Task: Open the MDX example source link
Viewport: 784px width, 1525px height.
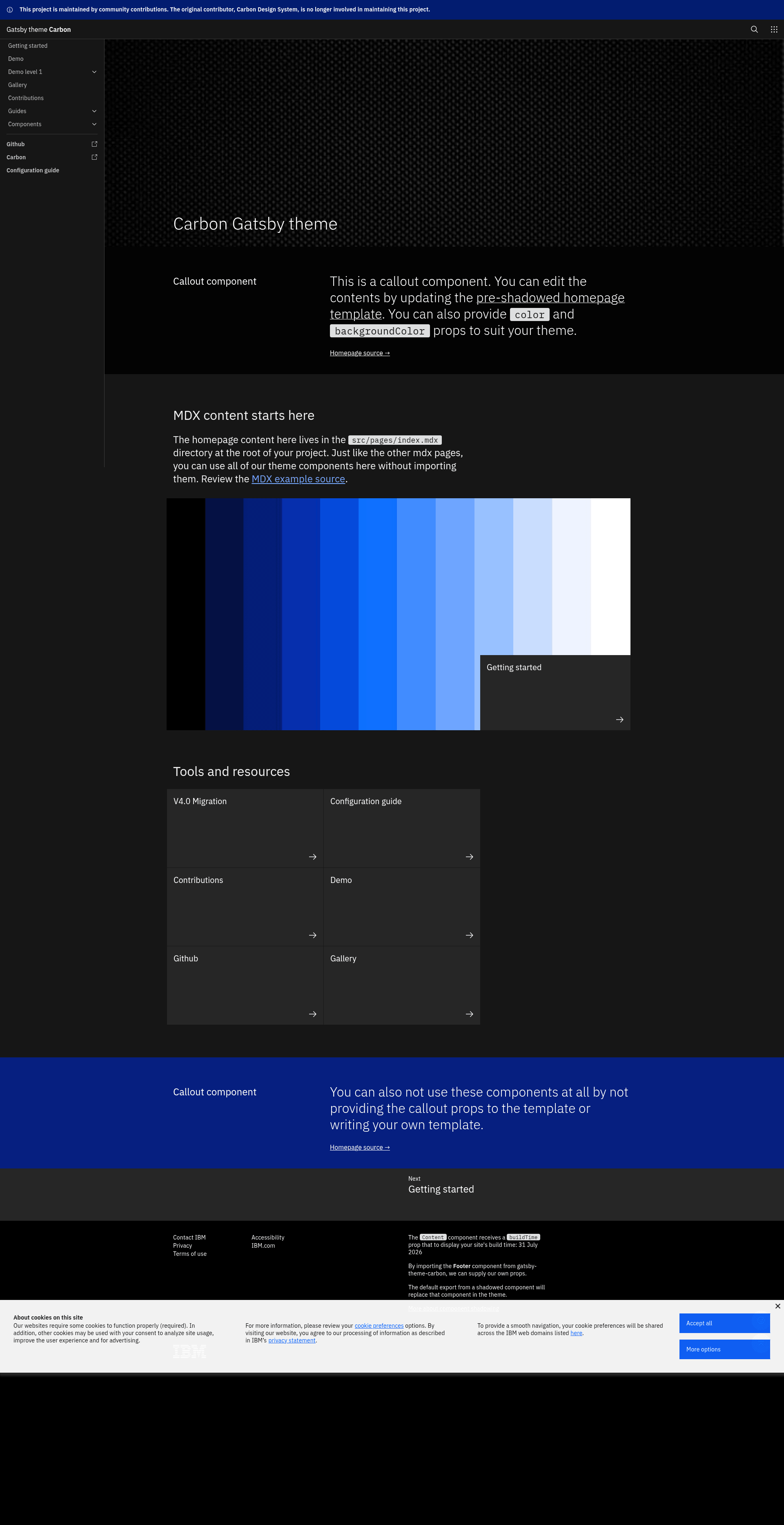Action: 298,479
